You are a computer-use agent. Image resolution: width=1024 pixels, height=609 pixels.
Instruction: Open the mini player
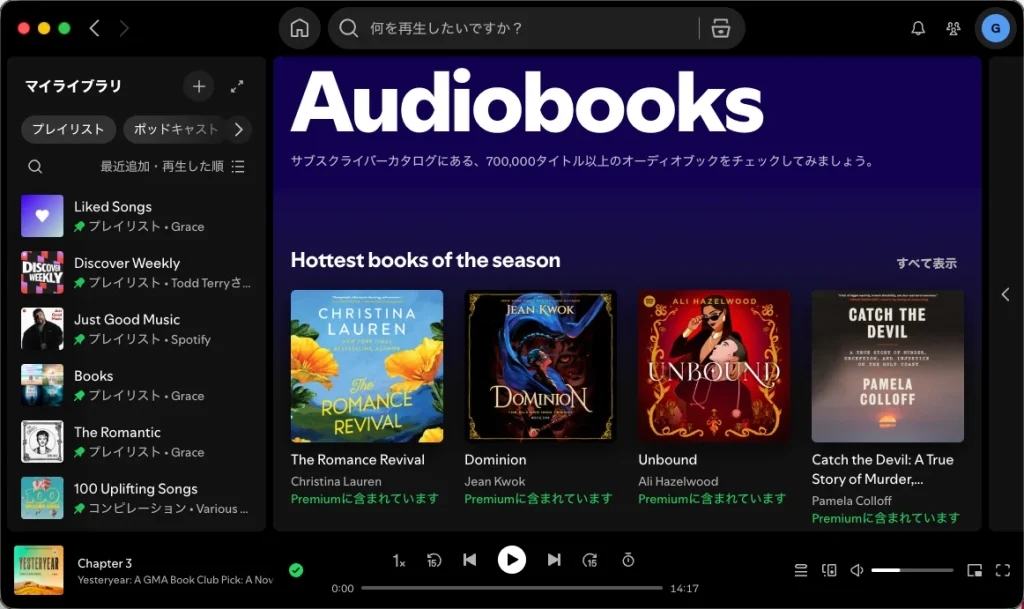[x=974, y=570]
